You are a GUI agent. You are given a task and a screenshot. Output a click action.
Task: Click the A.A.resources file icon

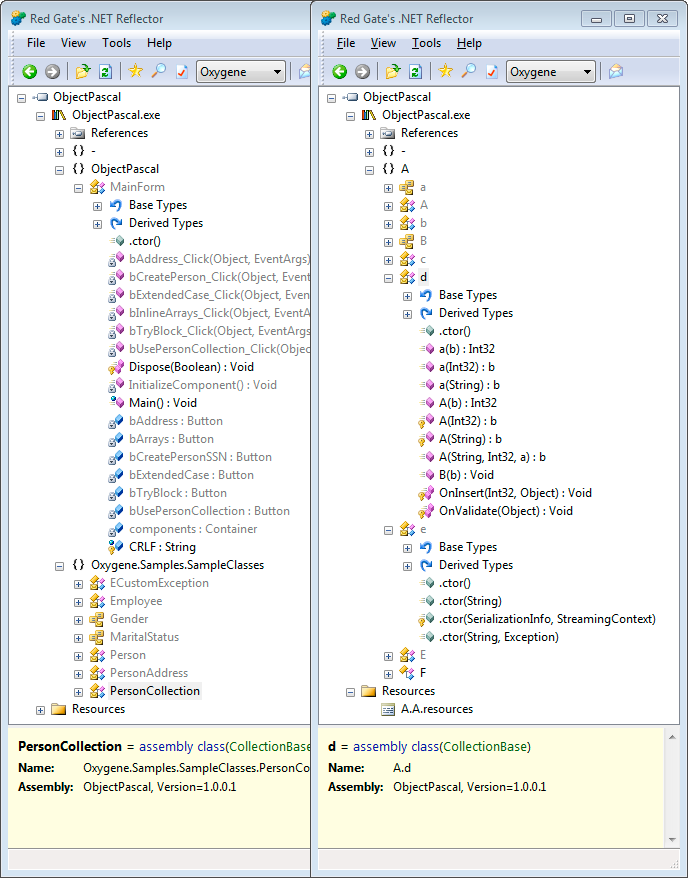[388, 709]
